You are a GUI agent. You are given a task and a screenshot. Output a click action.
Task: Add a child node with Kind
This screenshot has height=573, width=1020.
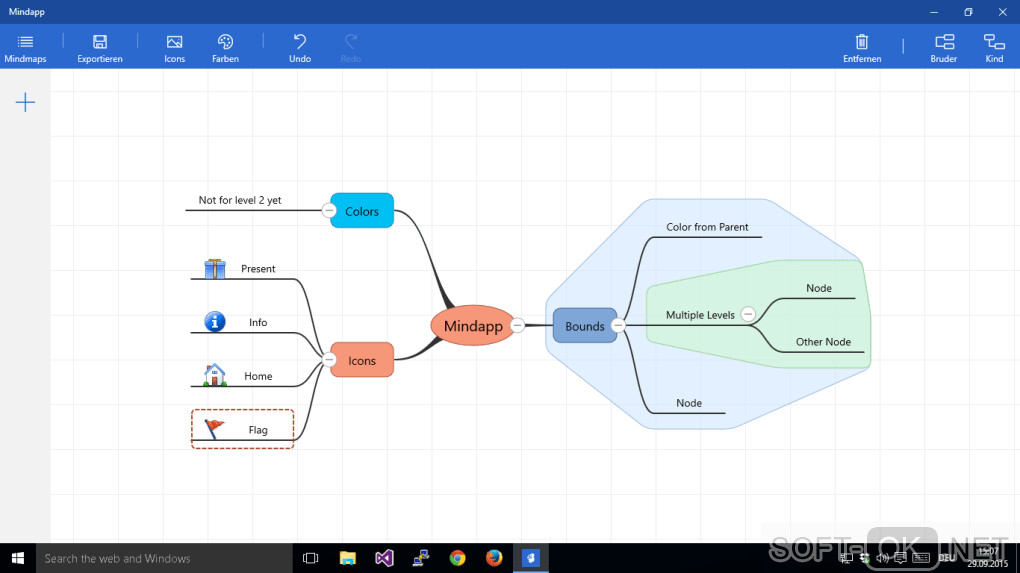[994, 49]
